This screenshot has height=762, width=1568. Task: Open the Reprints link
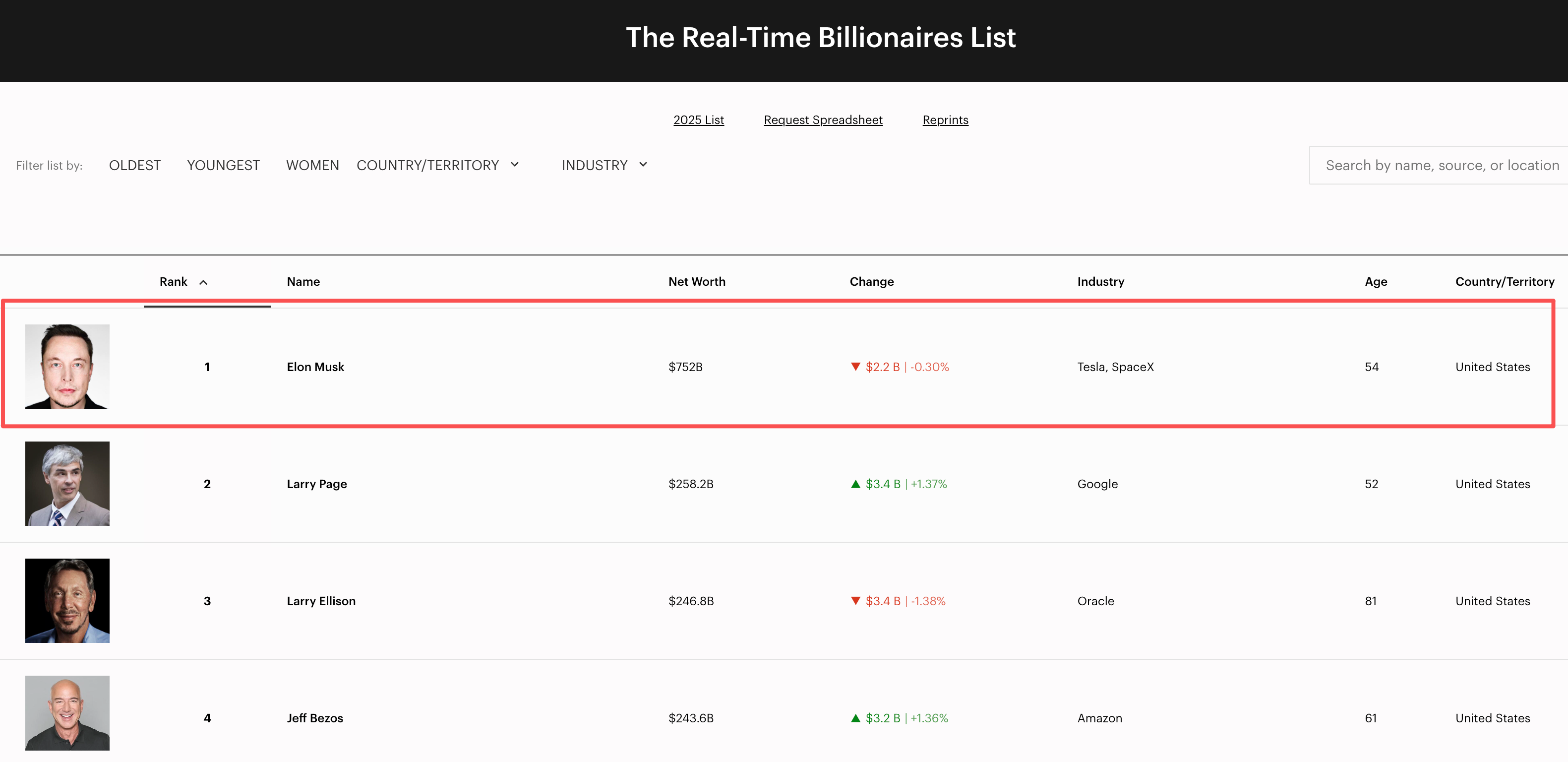click(945, 120)
